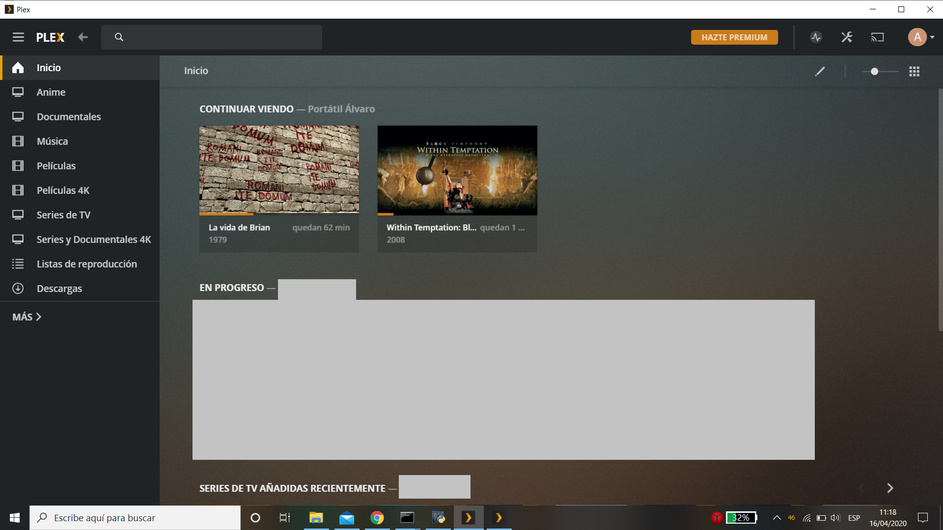This screenshot has height=530, width=943.
Task: Click the Cast to device icon
Action: click(877, 37)
